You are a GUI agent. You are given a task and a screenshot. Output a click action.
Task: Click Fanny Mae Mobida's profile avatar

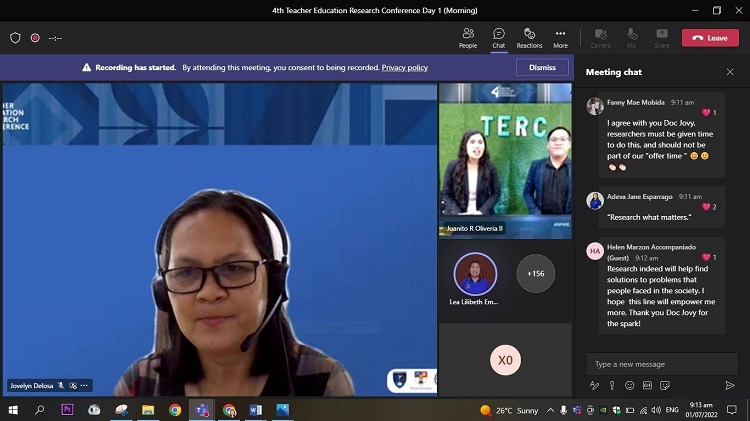click(595, 106)
